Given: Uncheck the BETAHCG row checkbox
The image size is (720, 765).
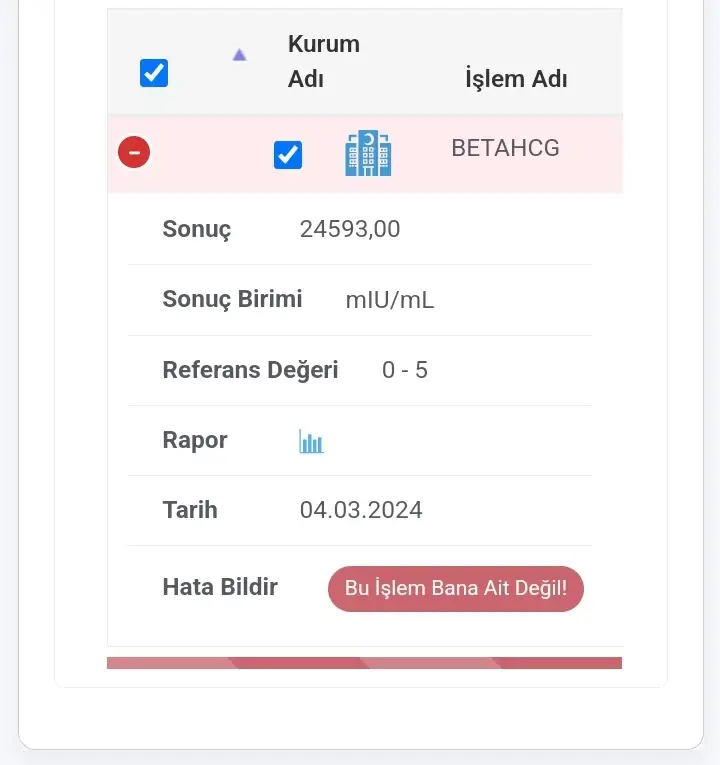Looking at the screenshot, I should click(288, 155).
